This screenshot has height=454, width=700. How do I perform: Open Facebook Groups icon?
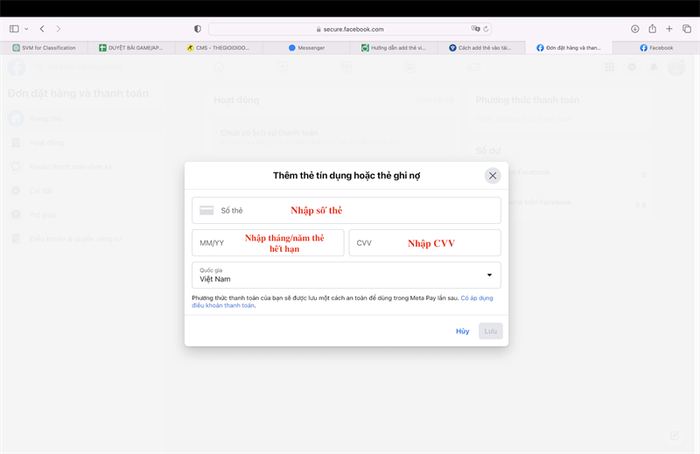(x=410, y=67)
